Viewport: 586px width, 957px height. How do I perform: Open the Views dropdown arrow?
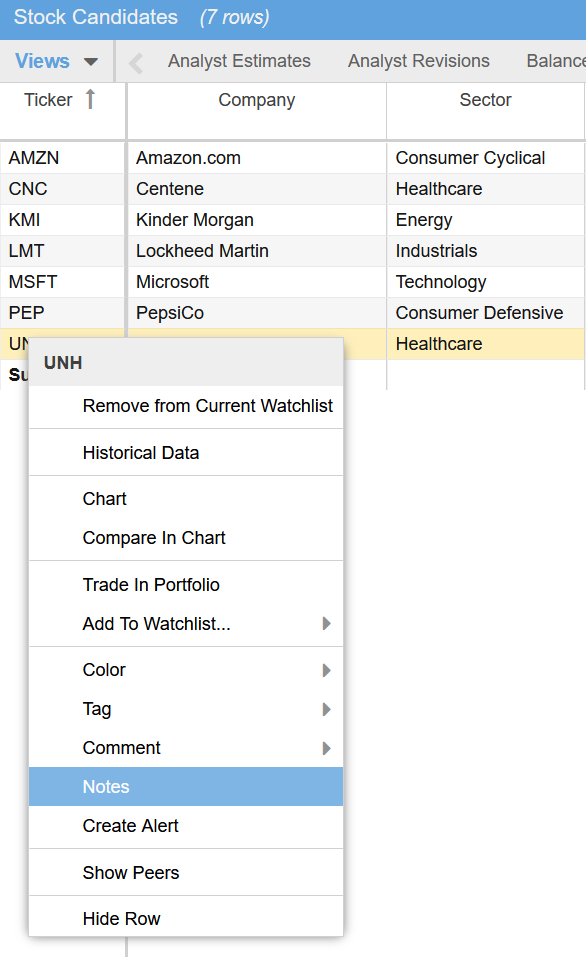[x=90, y=62]
